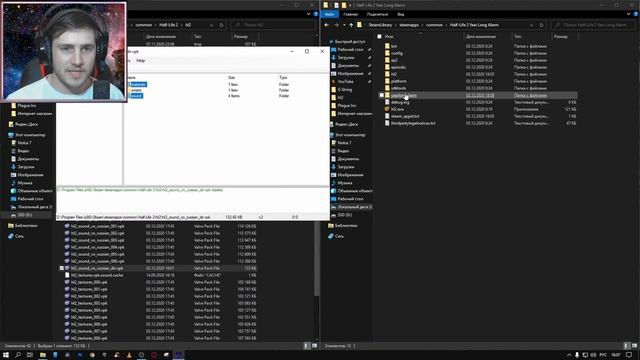Tick the select-all checkbox in right Explorer
Screen dimensions: 640x360
click(x=380, y=36)
